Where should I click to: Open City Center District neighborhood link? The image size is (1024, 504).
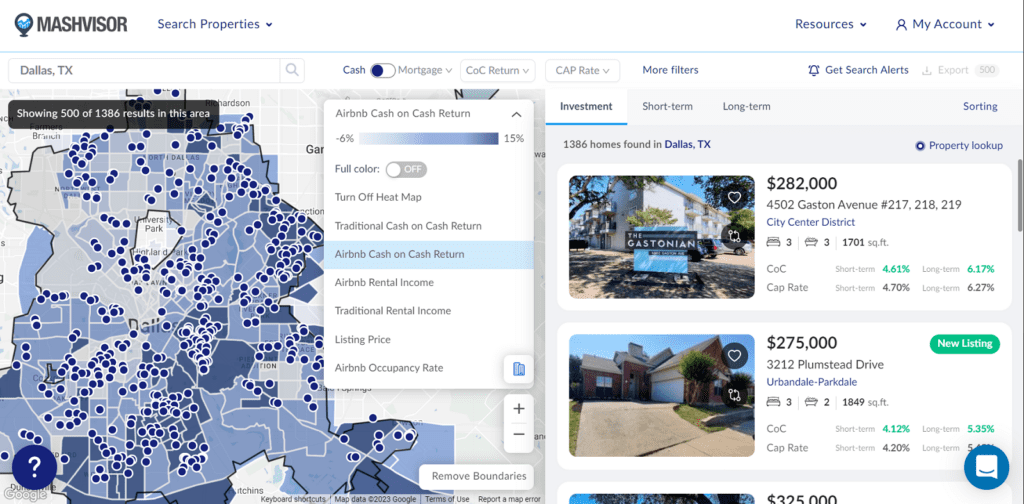[808, 221]
